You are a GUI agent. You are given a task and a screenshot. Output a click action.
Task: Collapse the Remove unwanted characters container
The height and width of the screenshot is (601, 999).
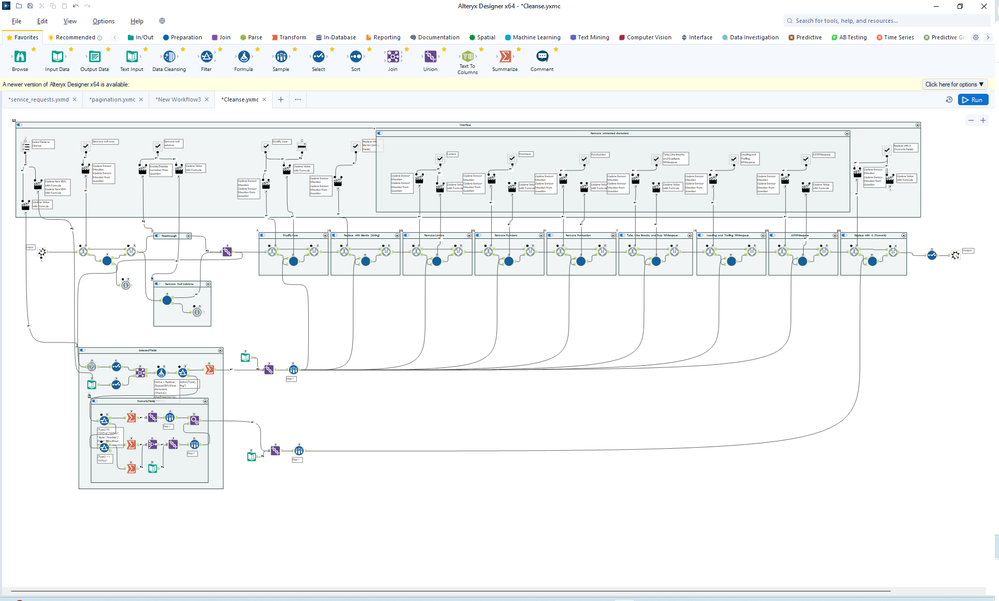point(846,132)
